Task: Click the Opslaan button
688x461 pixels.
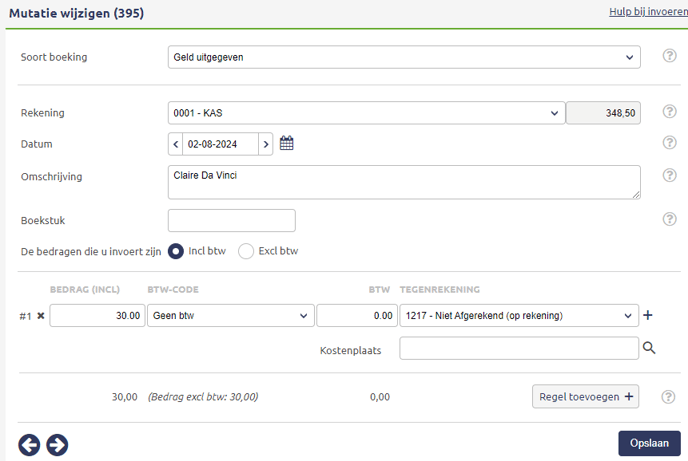Action: pos(649,443)
